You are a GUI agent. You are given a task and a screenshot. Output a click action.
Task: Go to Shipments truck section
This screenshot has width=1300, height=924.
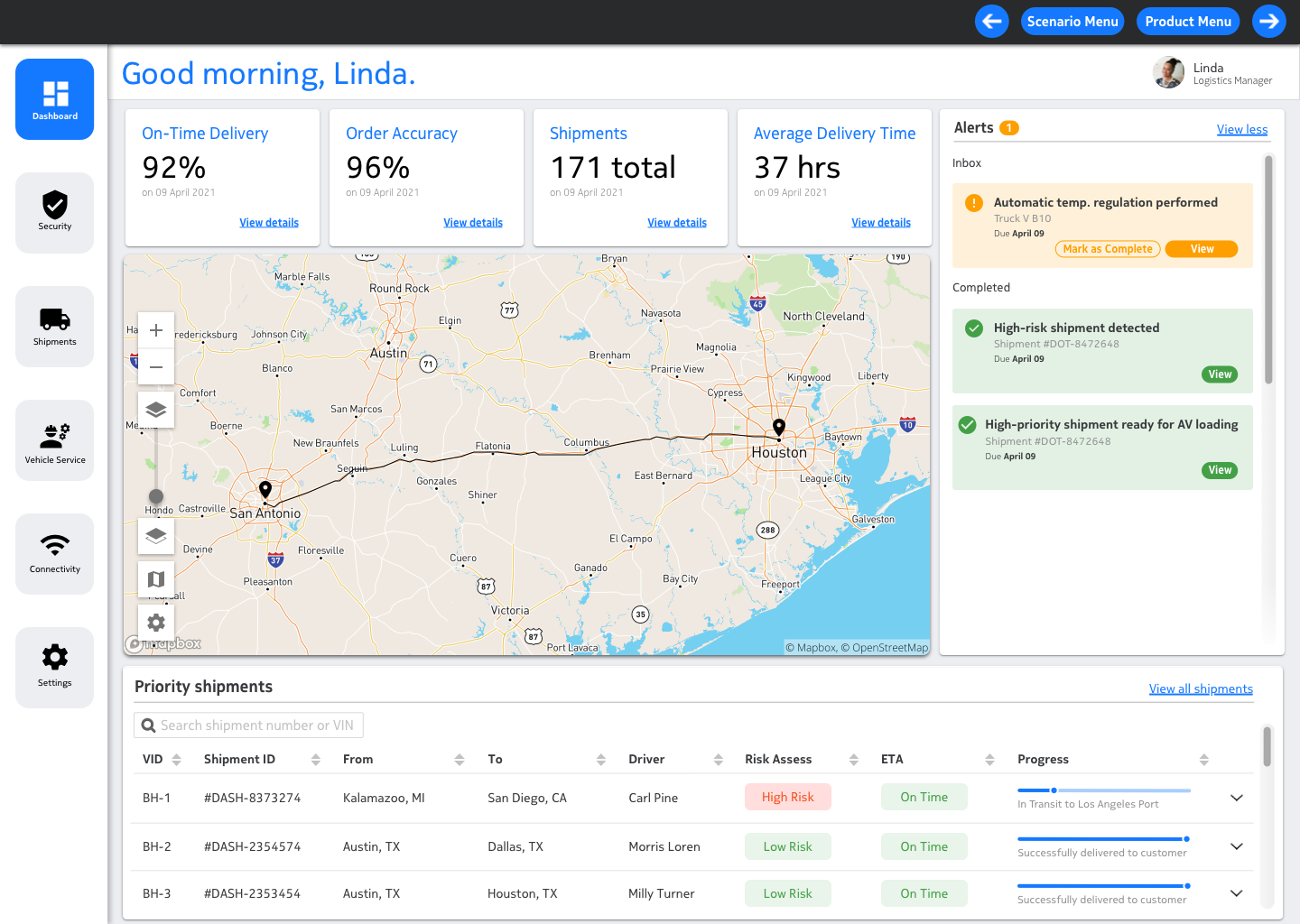(54, 327)
